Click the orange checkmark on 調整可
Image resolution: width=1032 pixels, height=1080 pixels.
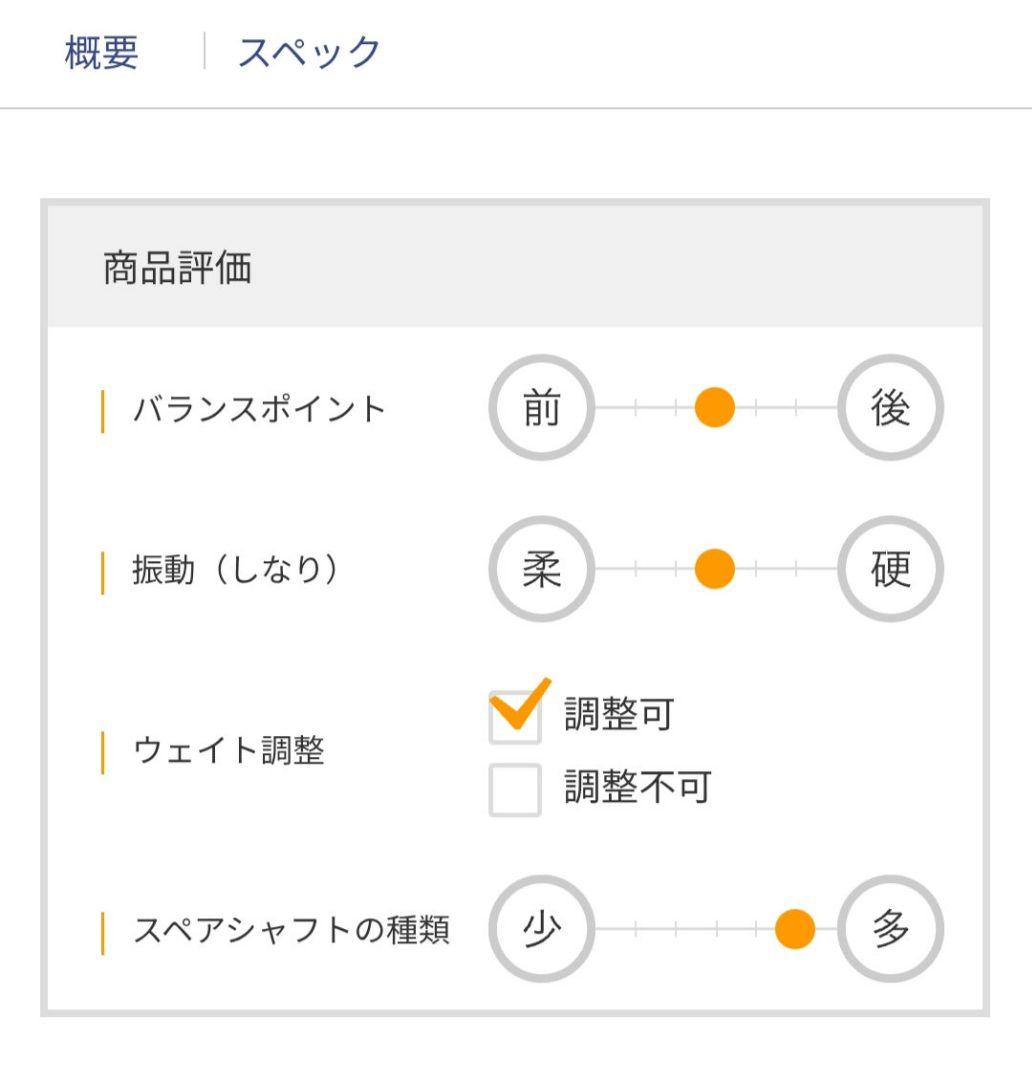pyautogui.click(x=520, y=703)
